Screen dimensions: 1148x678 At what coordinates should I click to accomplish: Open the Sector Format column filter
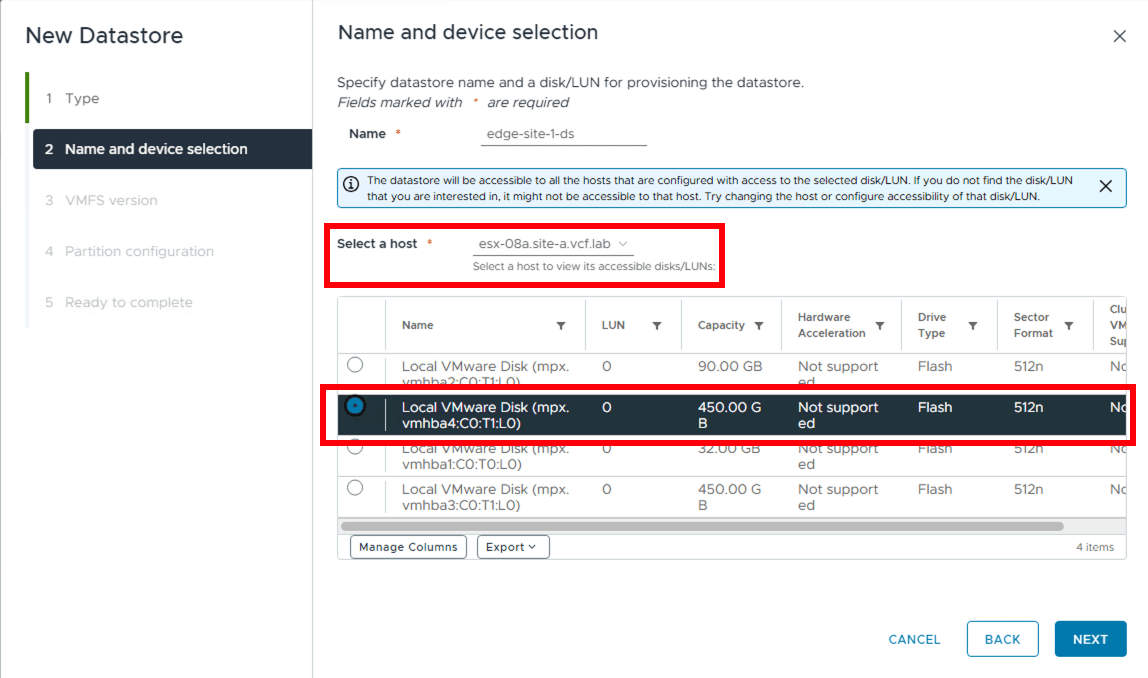click(1071, 325)
